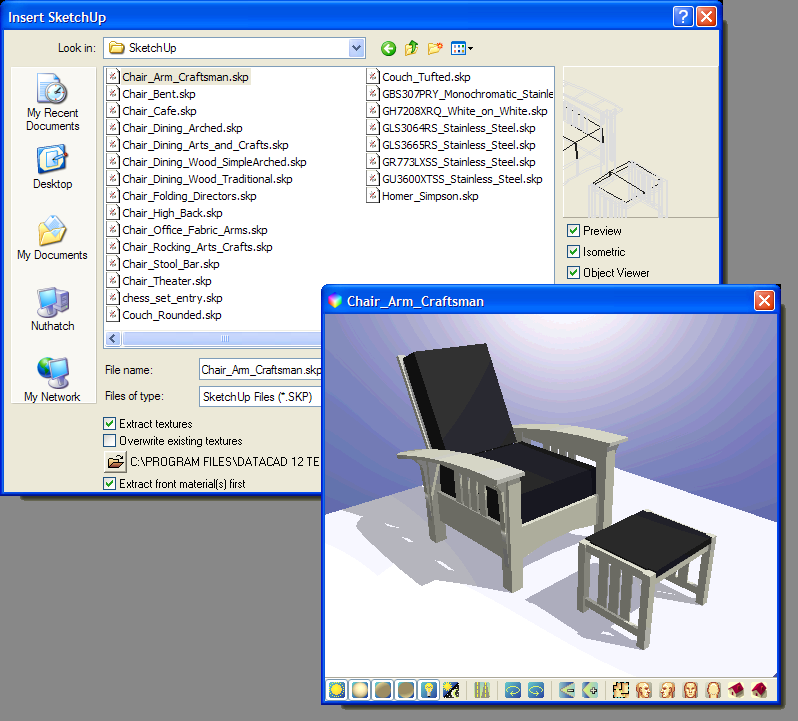Select Chair_Dining_Arched.skp
This screenshot has height=721, width=798.
point(175,128)
